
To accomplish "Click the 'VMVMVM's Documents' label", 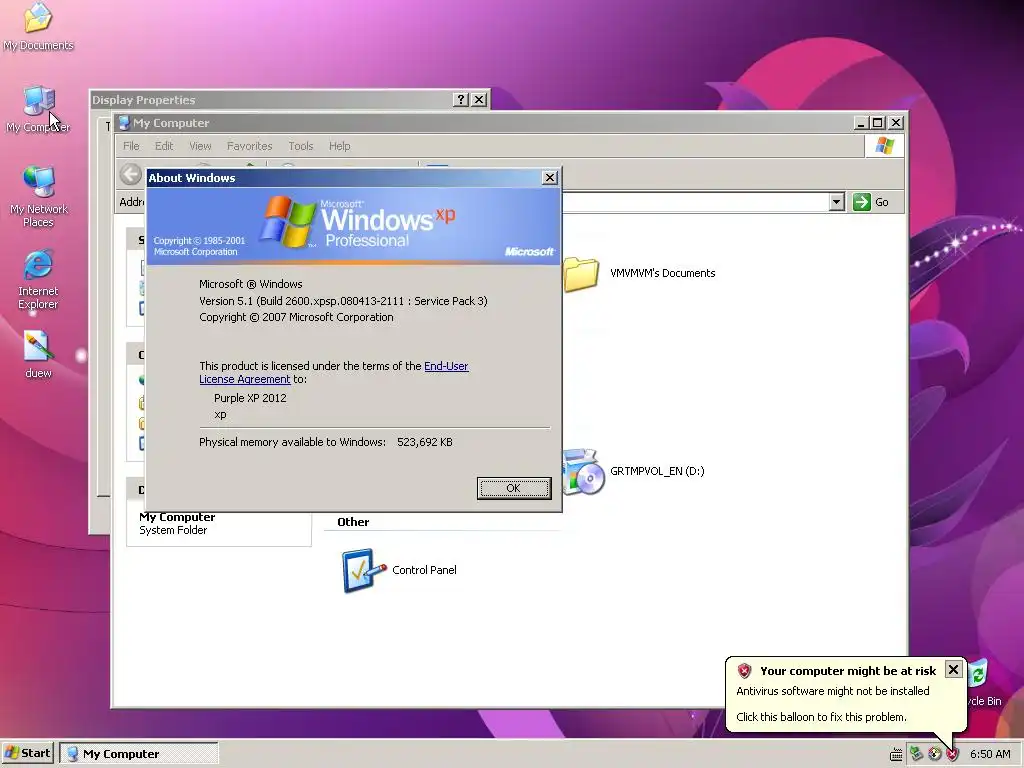I will pyautogui.click(x=662, y=273).
